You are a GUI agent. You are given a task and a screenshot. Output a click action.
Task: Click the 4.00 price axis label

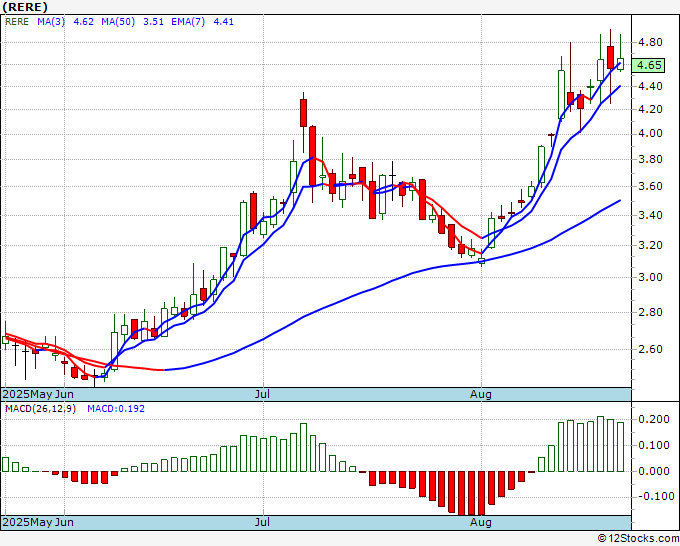point(650,134)
